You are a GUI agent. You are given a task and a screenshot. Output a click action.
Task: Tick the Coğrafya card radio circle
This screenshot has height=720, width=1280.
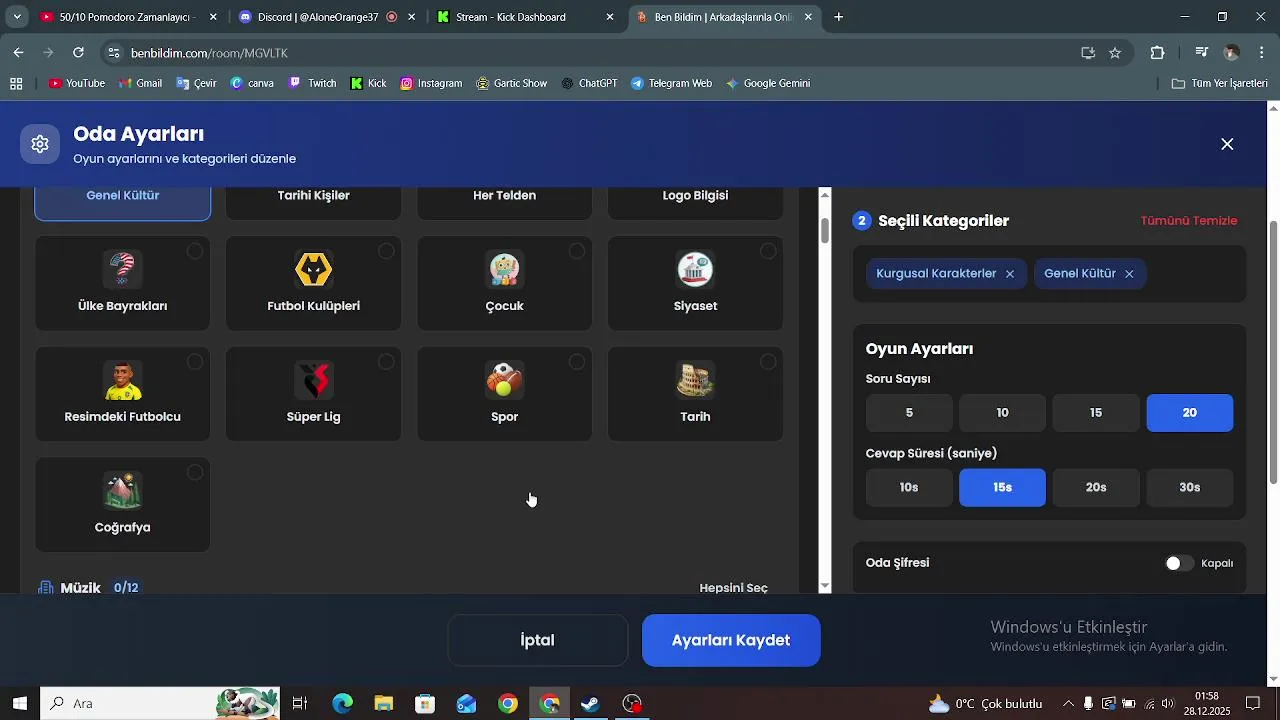pyautogui.click(x=195, y=472)
